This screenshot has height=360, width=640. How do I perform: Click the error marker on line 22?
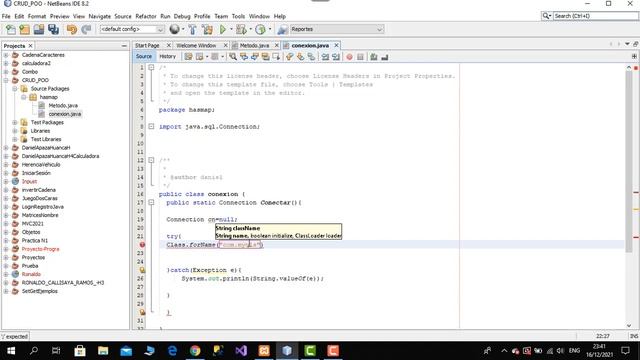(x=142, y=244)
